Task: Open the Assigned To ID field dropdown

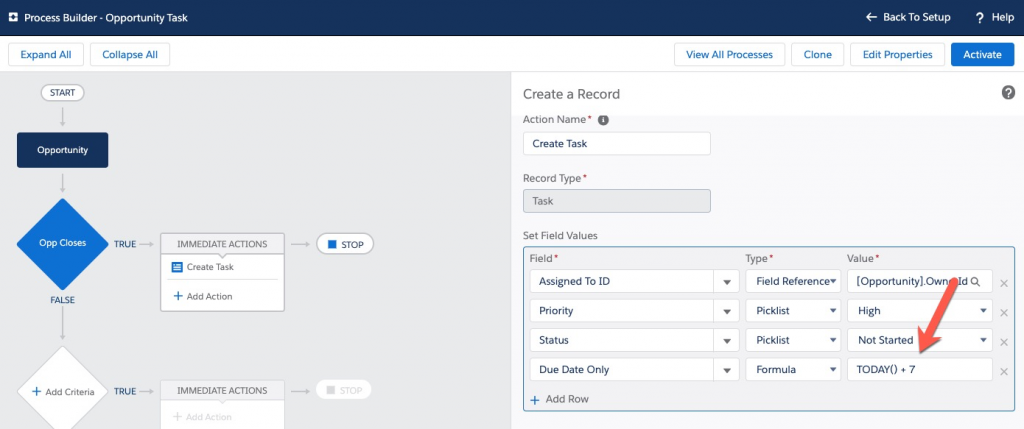Action: coord(727,282)
